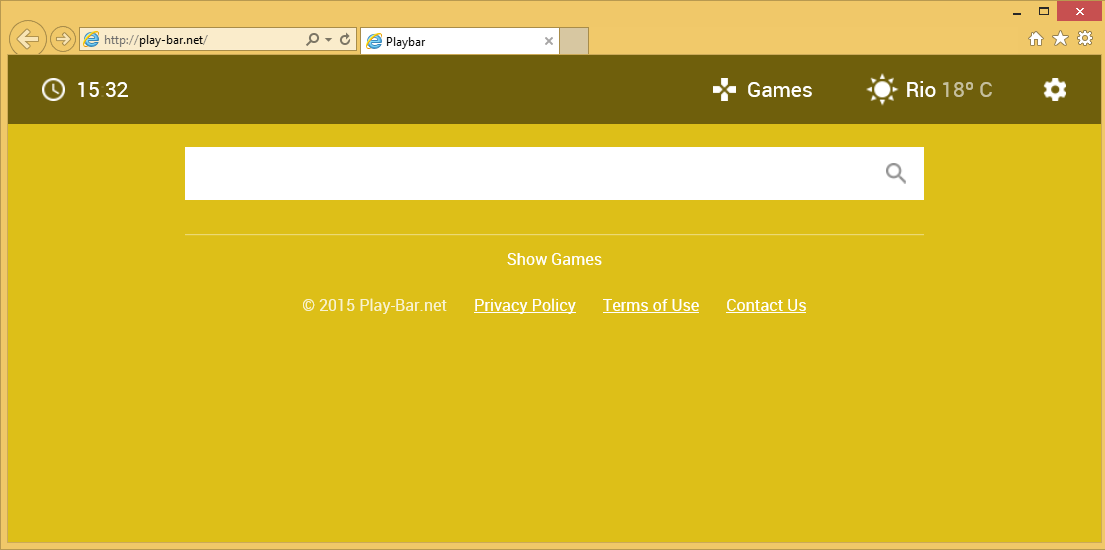
Task: Maximize the browser window
Action: tap(1044, 11)
